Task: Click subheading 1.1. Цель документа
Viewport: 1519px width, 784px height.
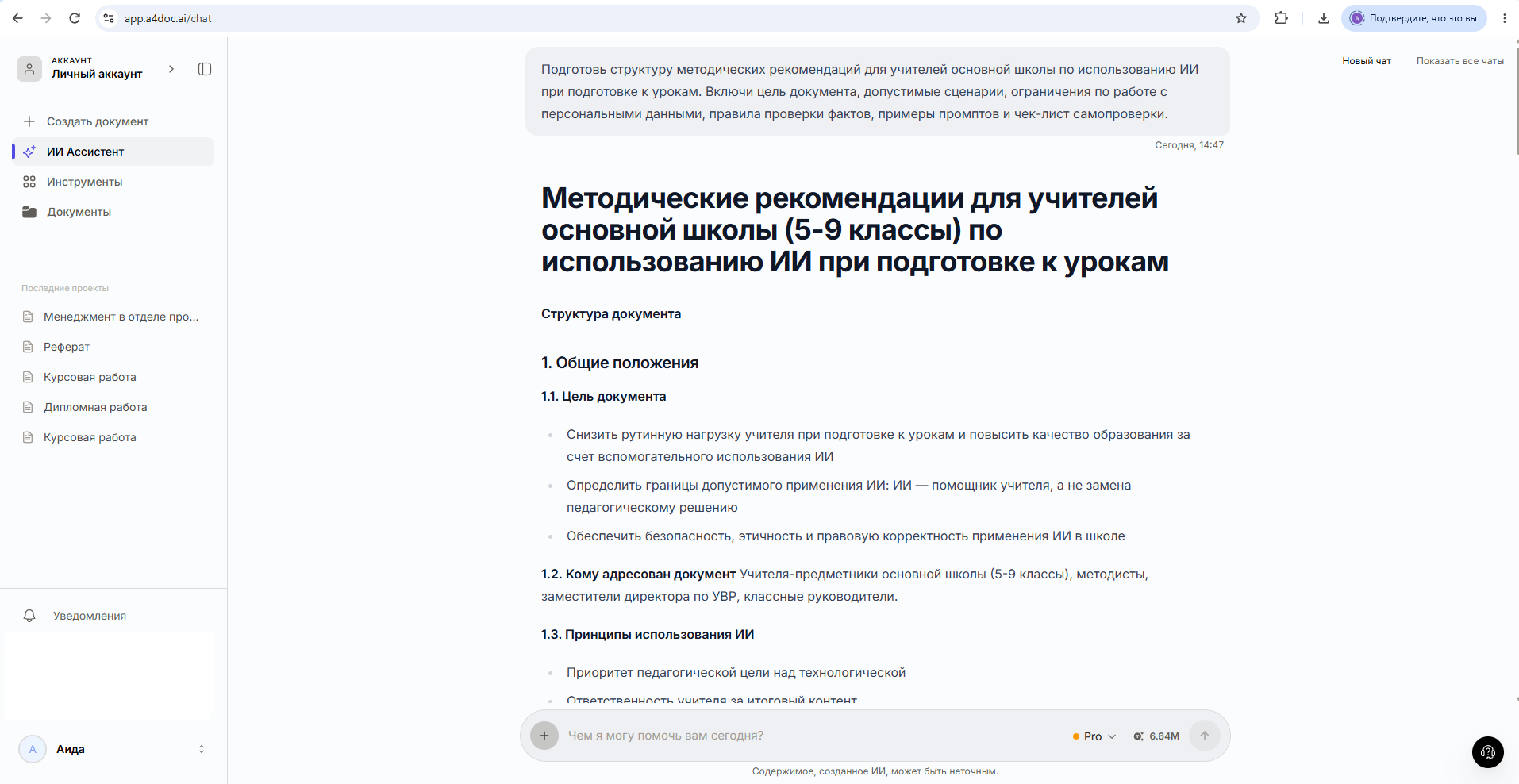Action: tap(604, 396)
